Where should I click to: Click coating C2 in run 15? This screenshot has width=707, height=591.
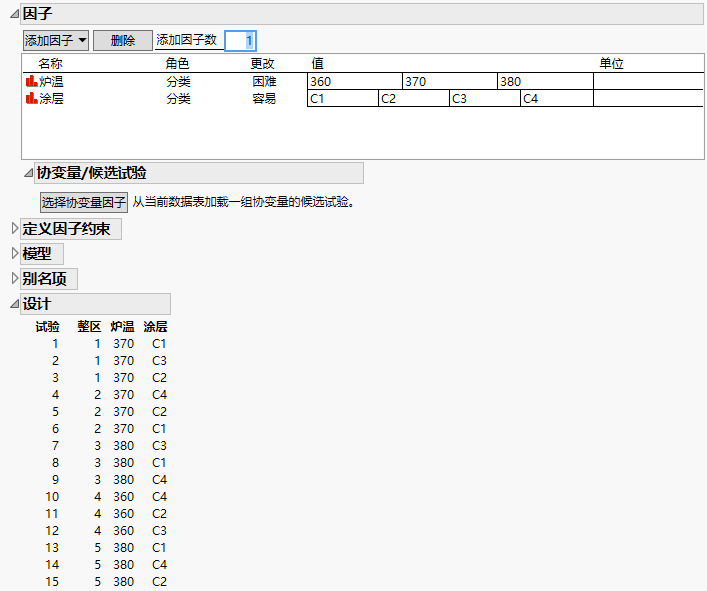pyautogui.click(x=159, y=582)
